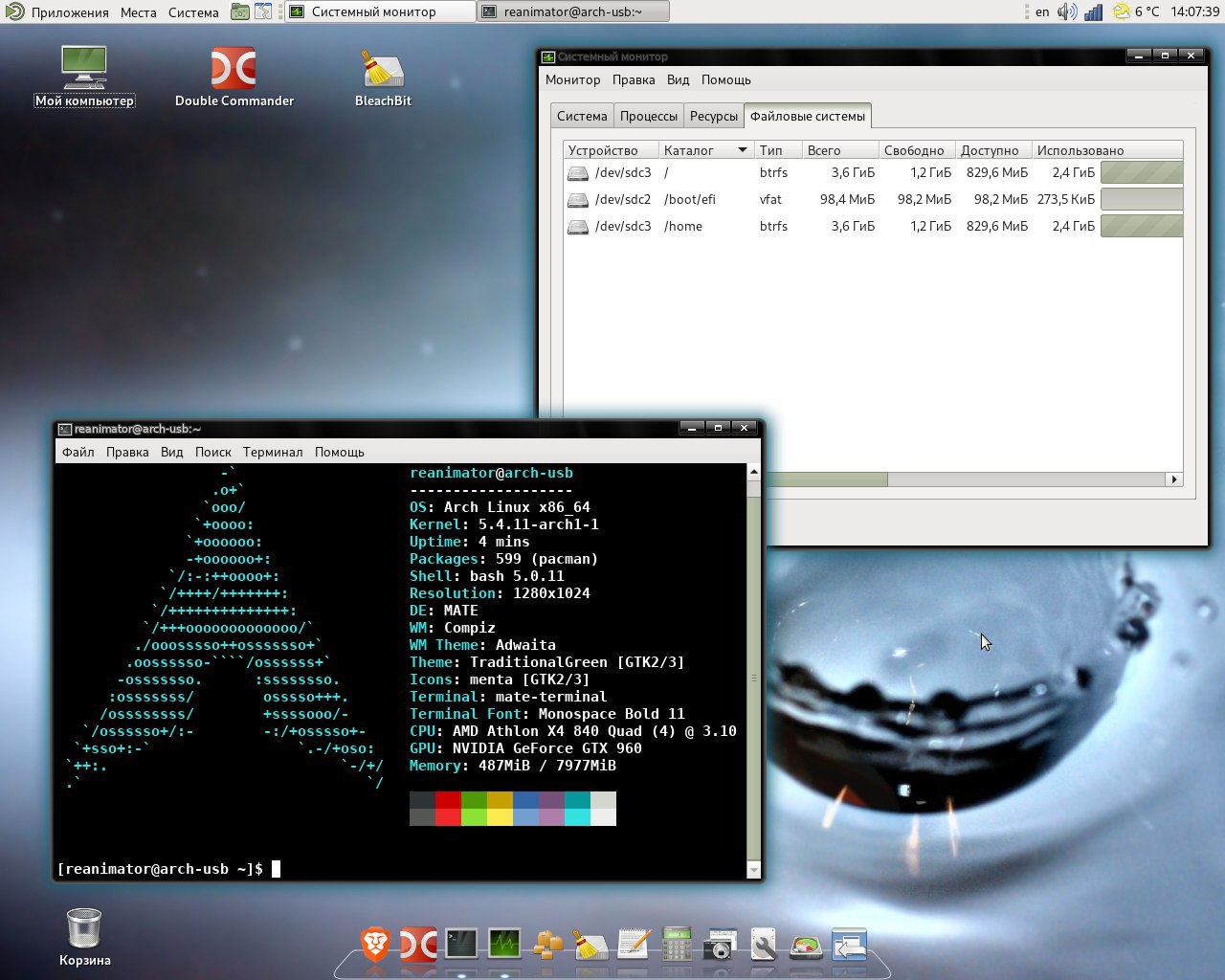Image resolution: width=1225 pixels, height=980 pixels.
Task: Switch to Системный монитор taskbar button
Action: coord(380,11)
